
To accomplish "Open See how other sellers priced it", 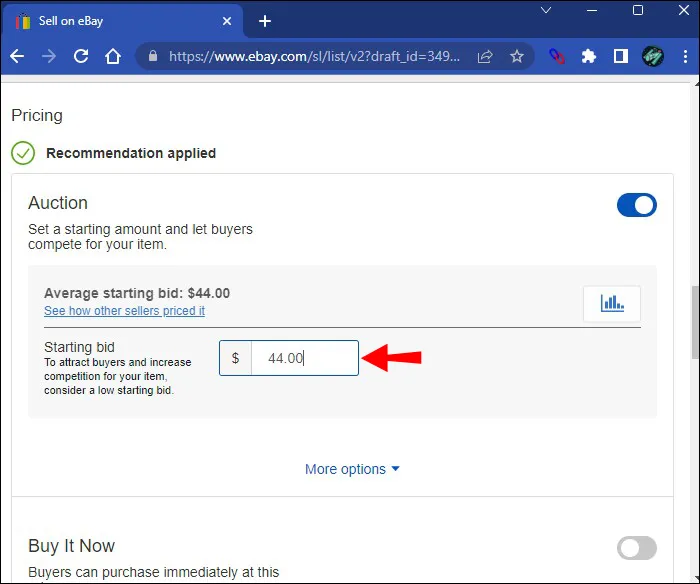I will click(125, 311).
